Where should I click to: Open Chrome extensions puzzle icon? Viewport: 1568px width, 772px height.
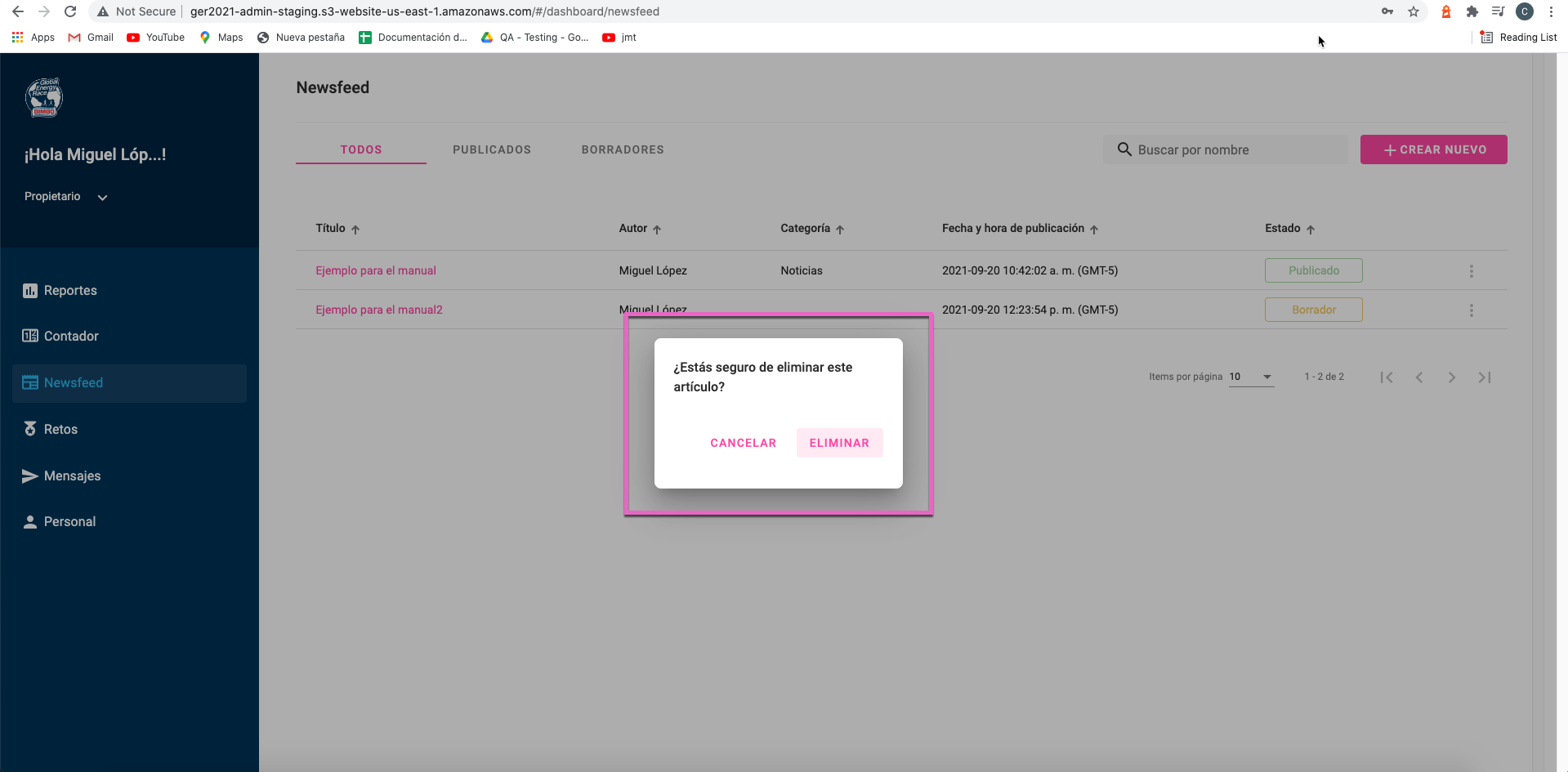click(x=1472, y=11)
